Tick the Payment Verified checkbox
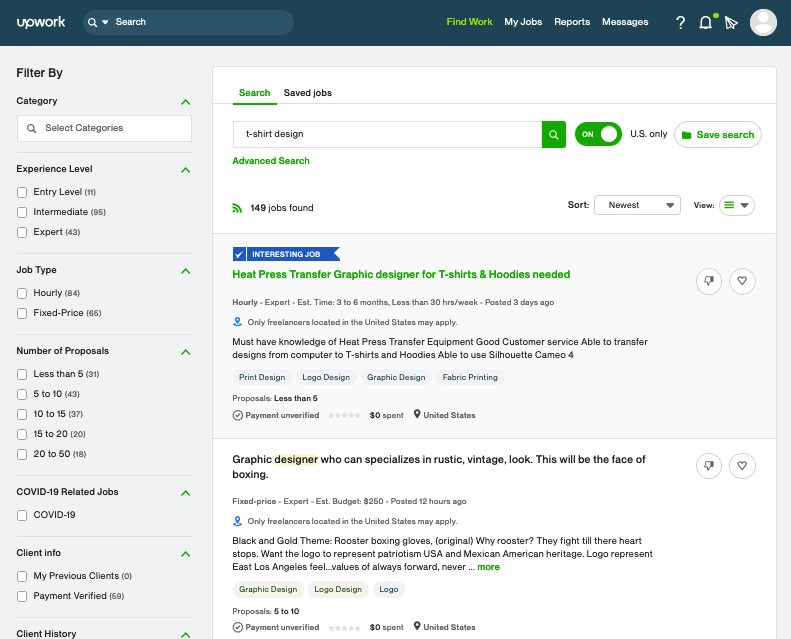The height and width of the screenshot is (639, 791). click(x=23, y=597)
